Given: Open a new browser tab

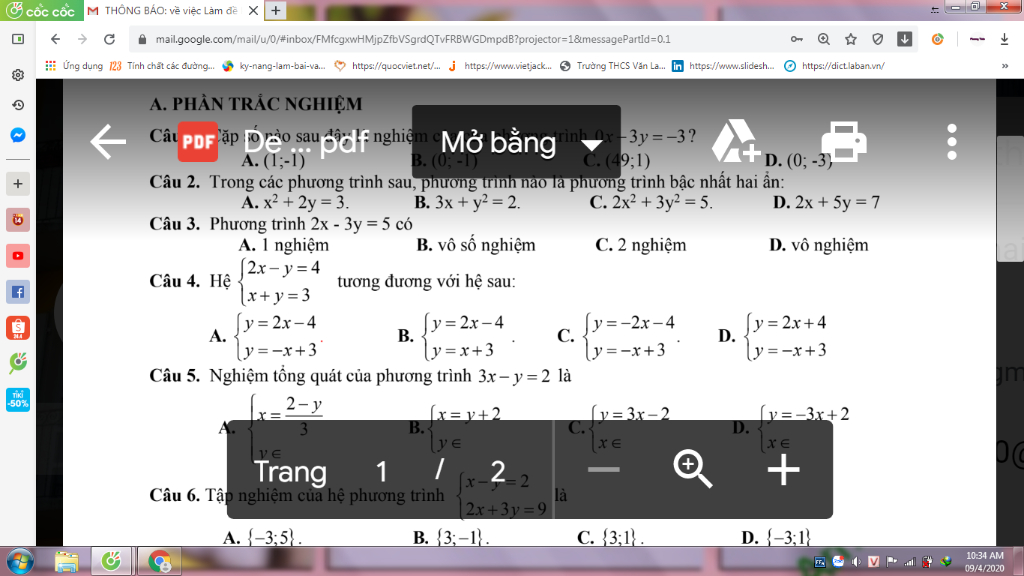Looking at the screenshot, I should 276,10.
